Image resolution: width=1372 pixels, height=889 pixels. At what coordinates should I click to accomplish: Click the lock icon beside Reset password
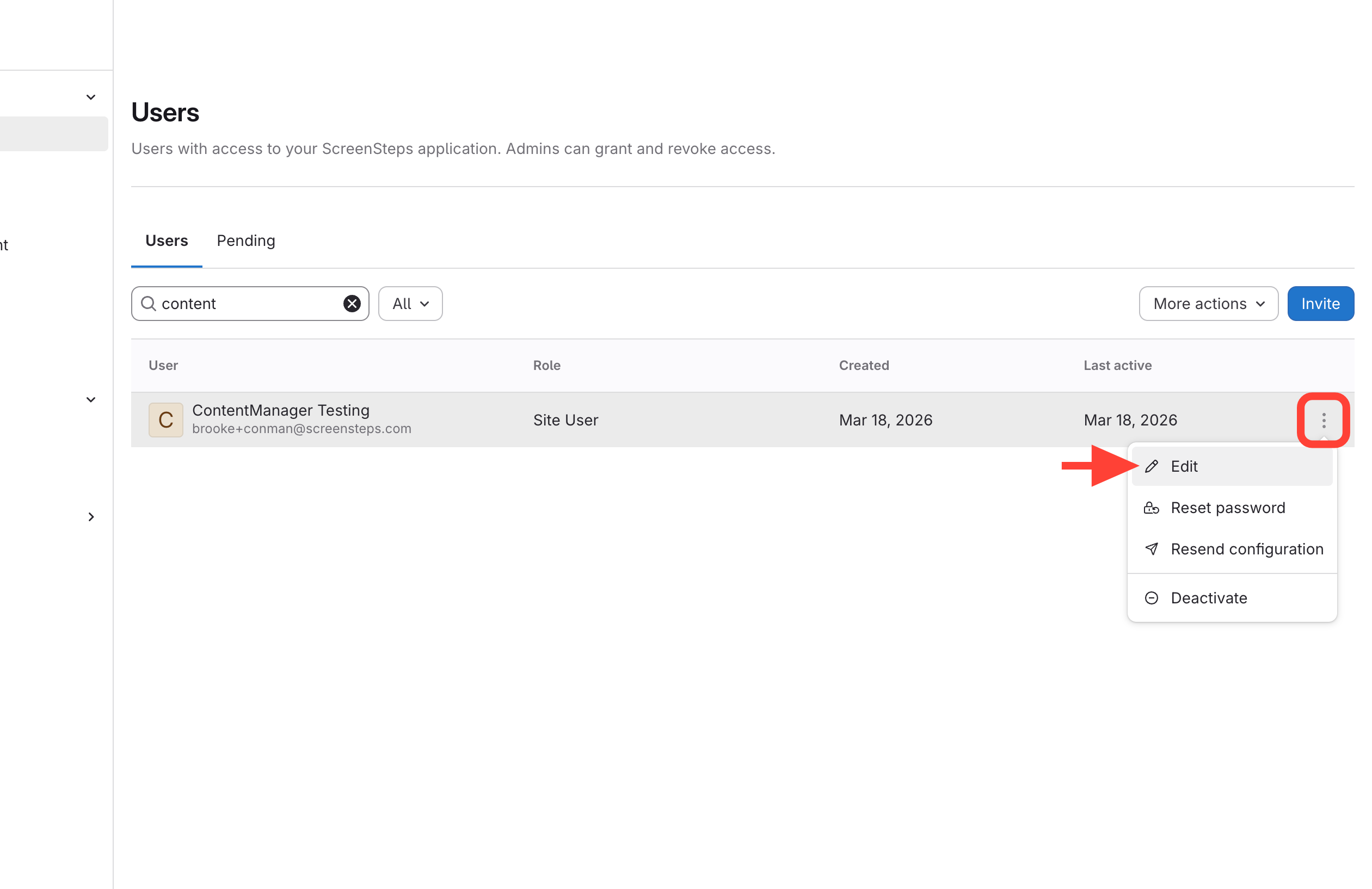(1151, 508)
